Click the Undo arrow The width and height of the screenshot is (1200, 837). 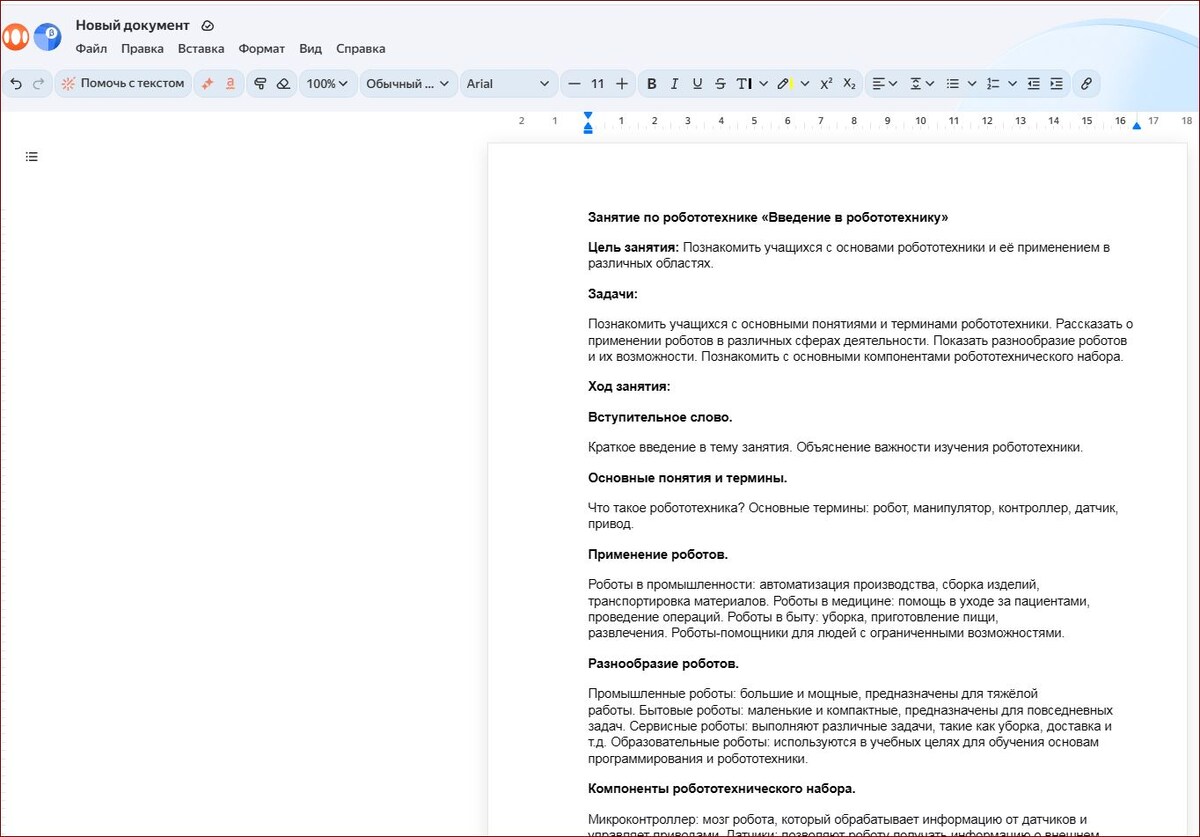click(x=16, y=84)
